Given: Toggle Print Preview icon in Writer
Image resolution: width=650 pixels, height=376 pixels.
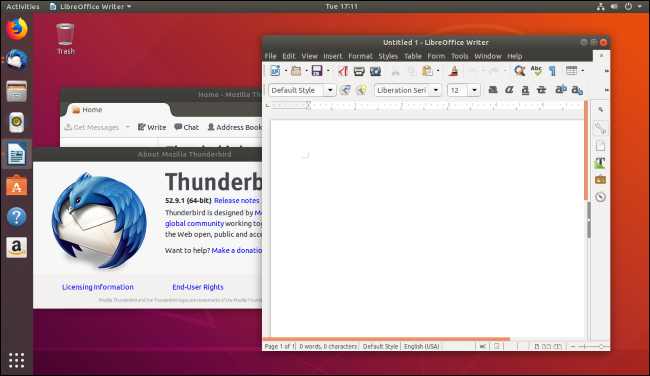Looking at the screenshot, I should click(x=376, y=71).
